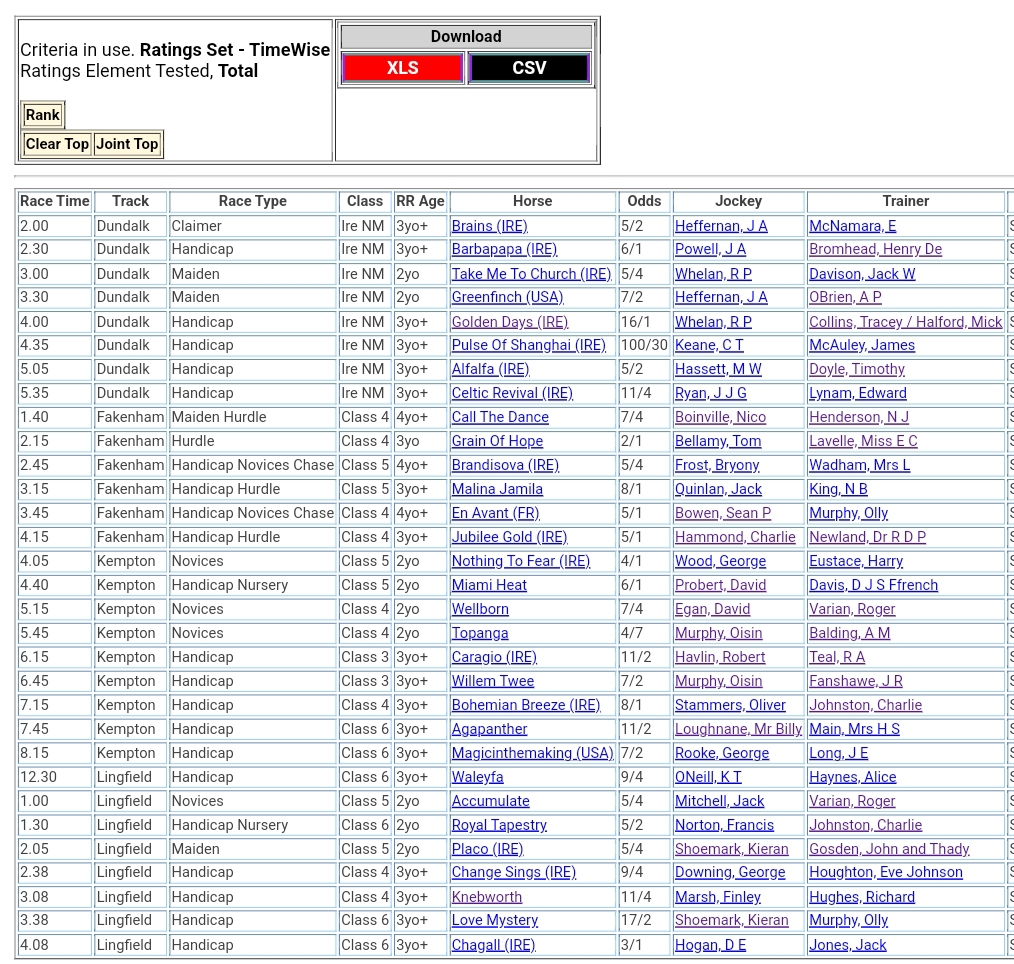
Task: View horse Pulse Of Shanghai (IRE)
Action: point(528,345)
